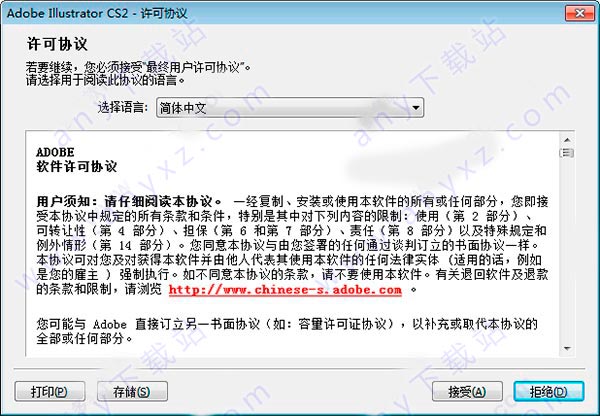Click the 选择语言: label
This screenshot has height=416, width=600.
point(122,108)
